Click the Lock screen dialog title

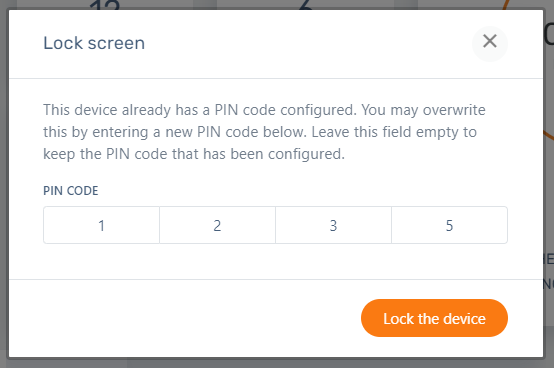94,43
